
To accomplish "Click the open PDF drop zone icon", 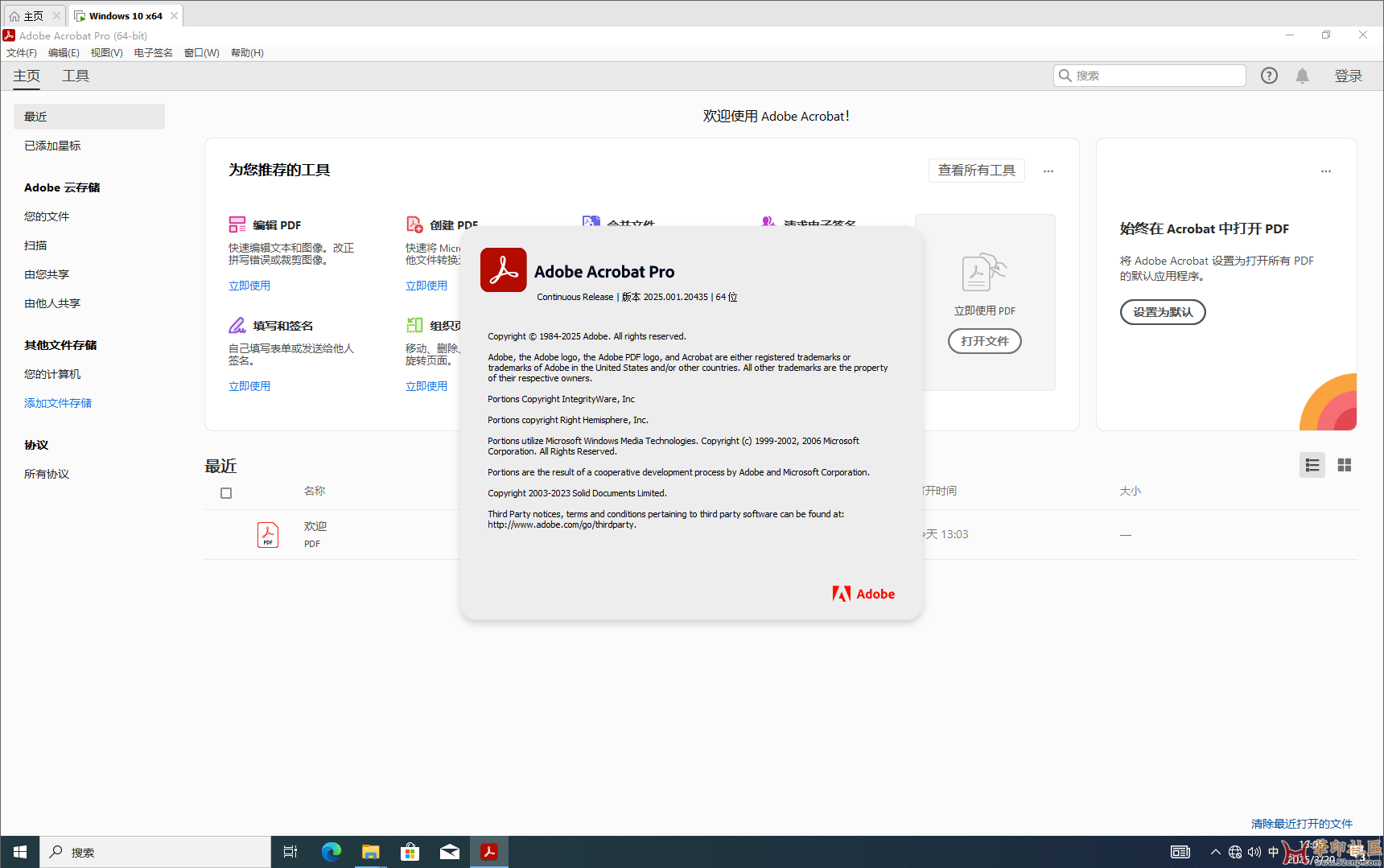I will pos(984,273).
